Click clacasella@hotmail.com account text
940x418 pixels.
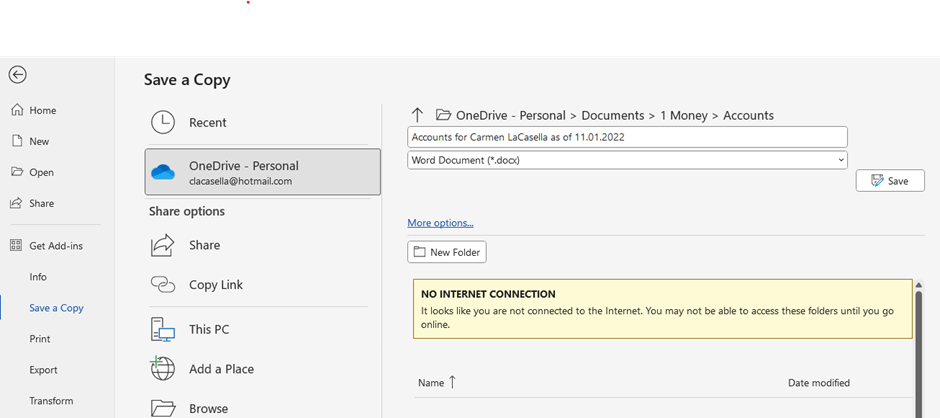[x=240, y=181]
